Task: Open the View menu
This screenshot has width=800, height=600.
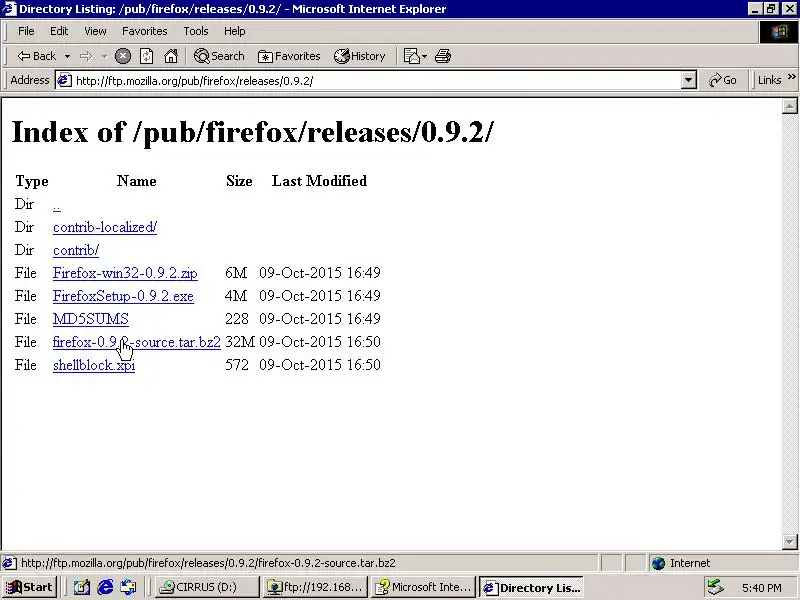Action: 95,31
